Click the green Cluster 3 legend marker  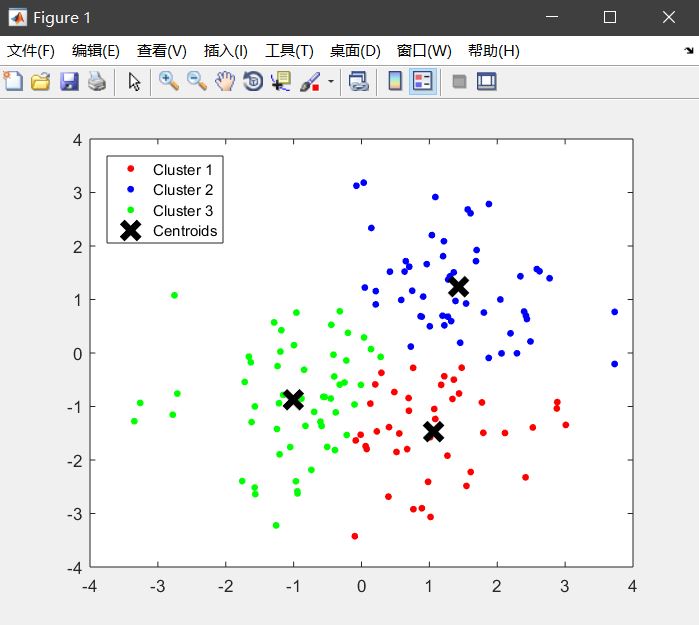131,210
